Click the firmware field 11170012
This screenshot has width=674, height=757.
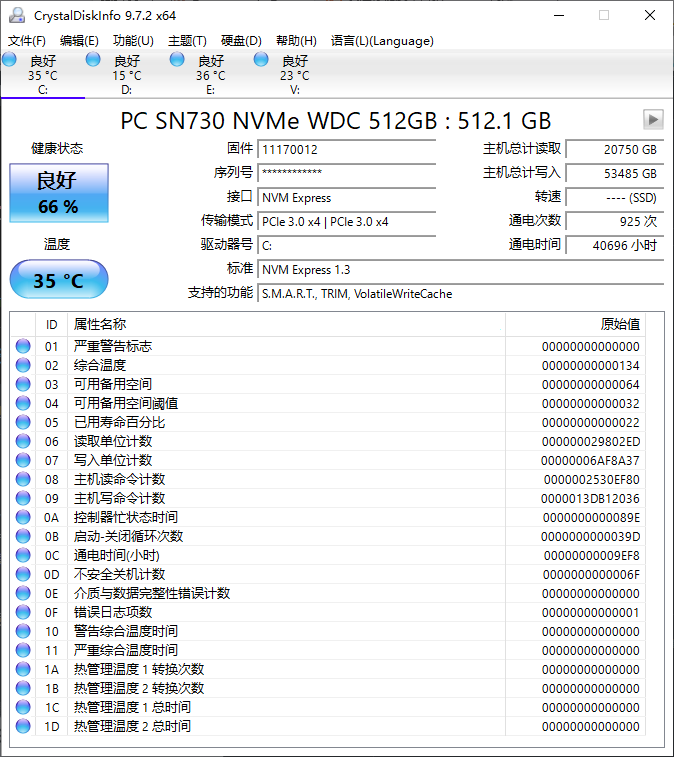tap(347, 150)
